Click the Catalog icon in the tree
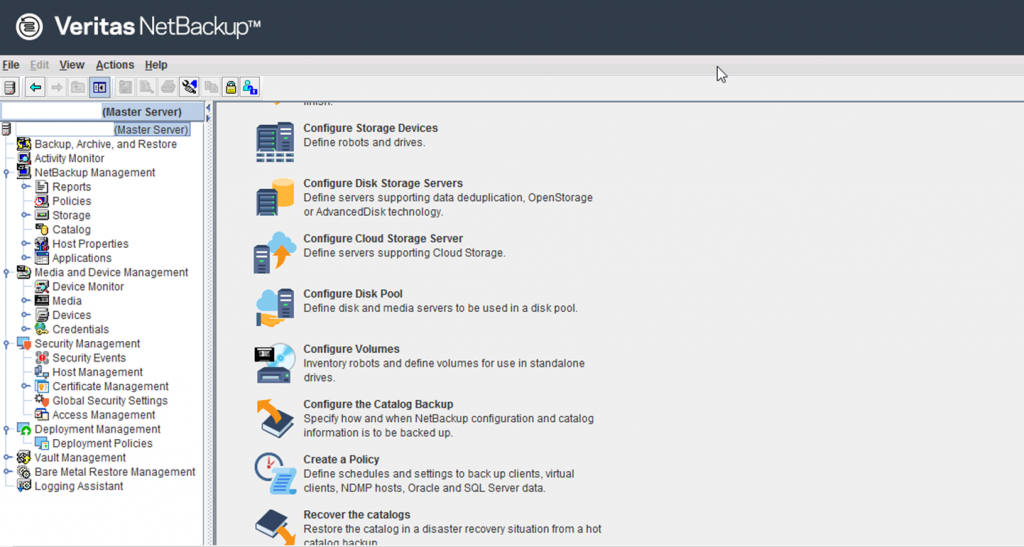 tap(41, 229)
